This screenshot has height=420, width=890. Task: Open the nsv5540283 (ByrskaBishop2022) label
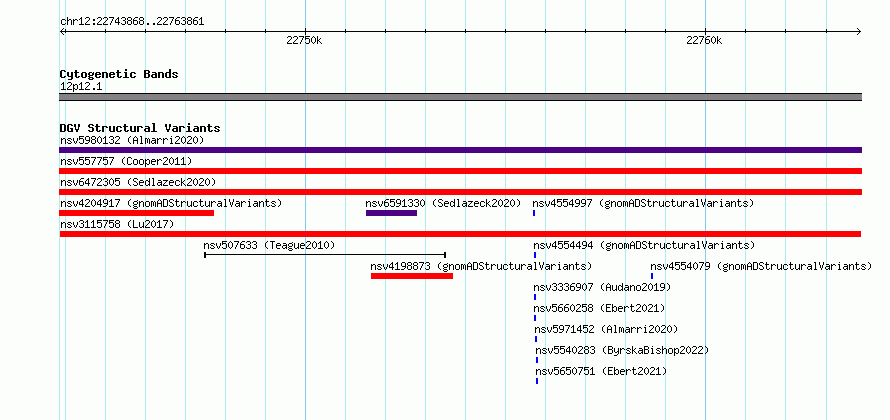pos(622,350)
